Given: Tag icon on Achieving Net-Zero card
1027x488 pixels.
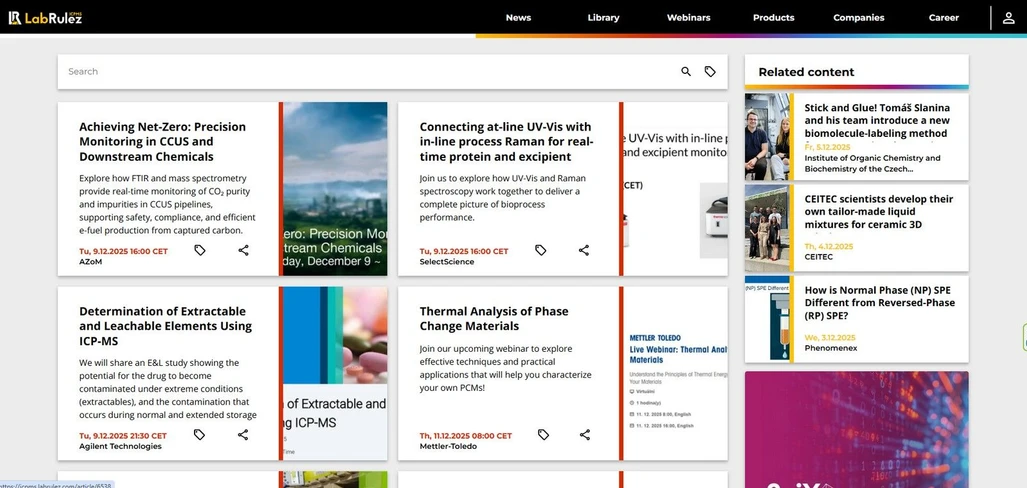Looking at the screenshot, I should click(200, 250).
